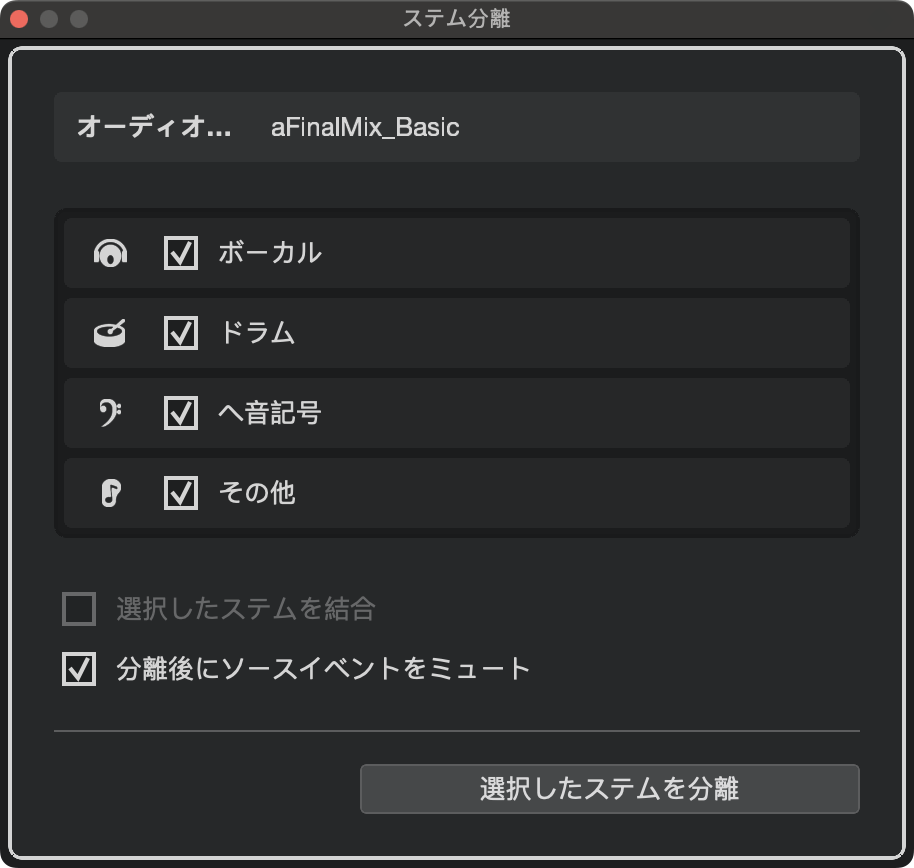The height and width of the screenshot is (868, 914).
Task: Uncheck the その他 stem checkbox
Action: point(181,493)
